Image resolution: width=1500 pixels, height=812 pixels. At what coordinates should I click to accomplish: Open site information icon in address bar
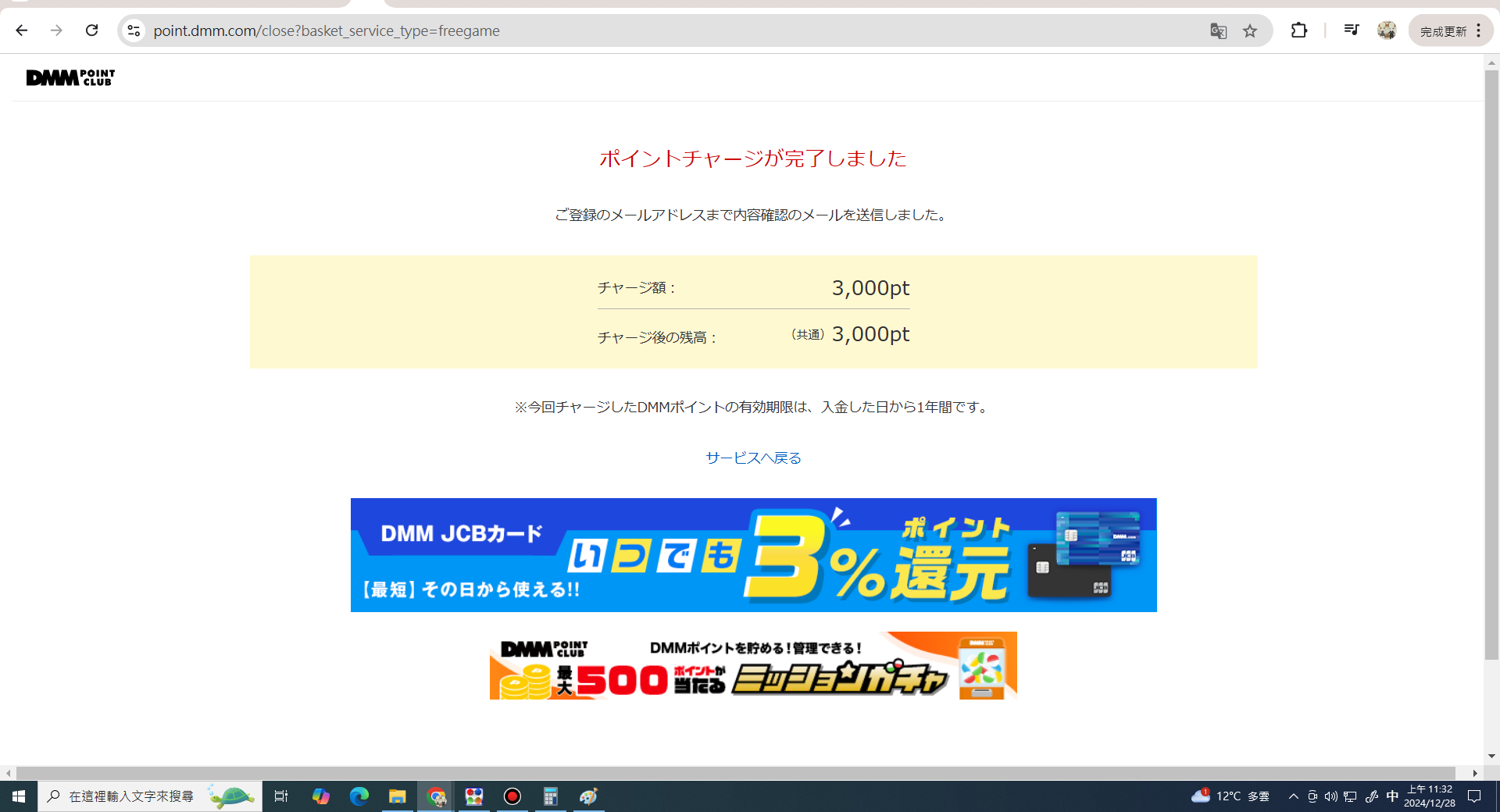(x=134, y=30)
